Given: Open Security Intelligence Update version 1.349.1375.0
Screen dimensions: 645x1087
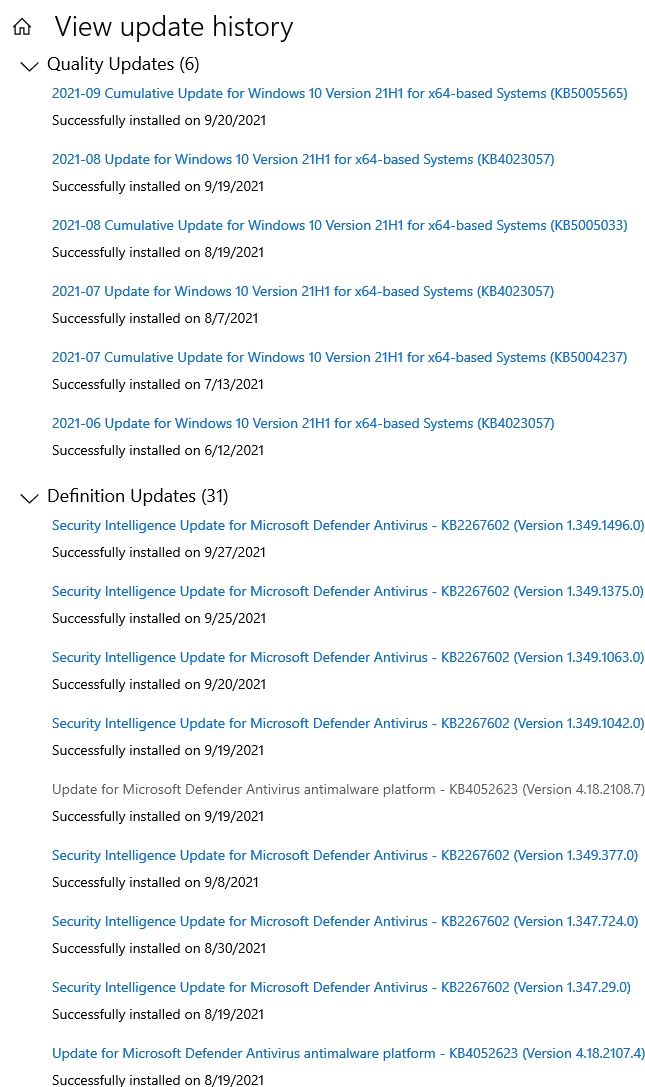Looking at the screenshot, I should click(x=348, y=591).
